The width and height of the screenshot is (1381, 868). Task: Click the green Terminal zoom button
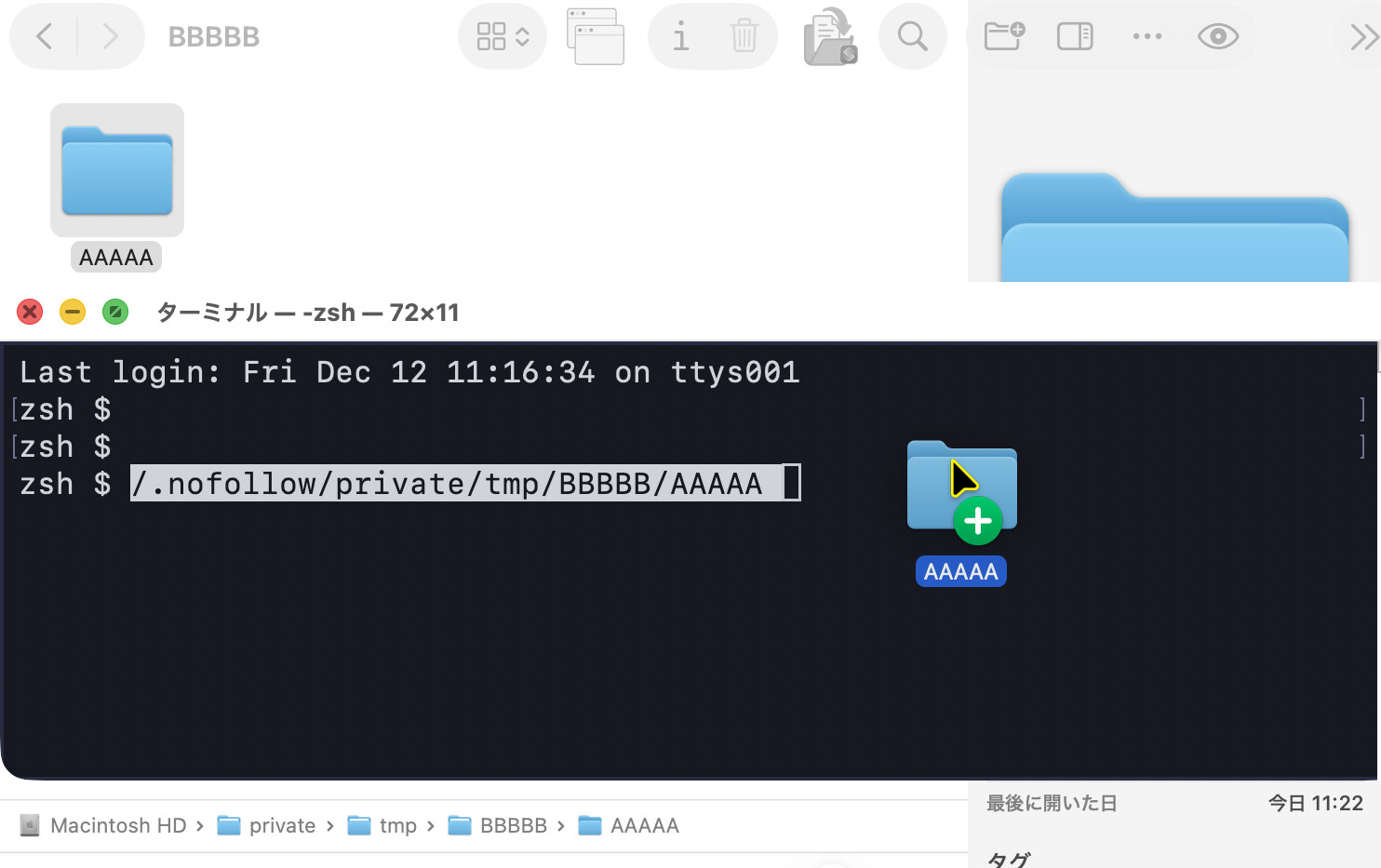pyautogui.click(x=115, y=312)
